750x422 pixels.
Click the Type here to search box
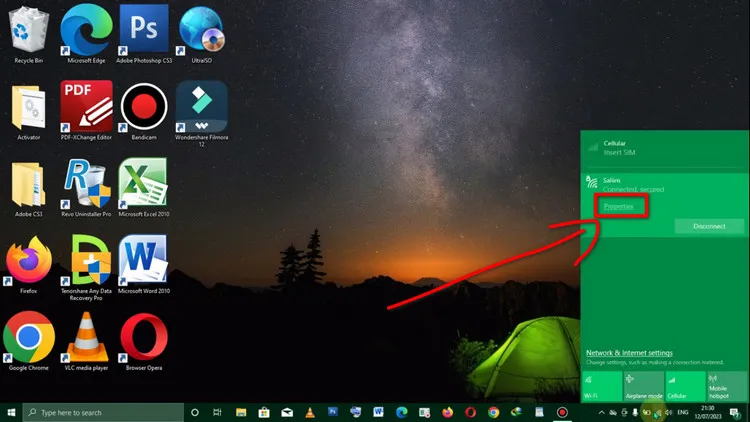tap(103, 412)
